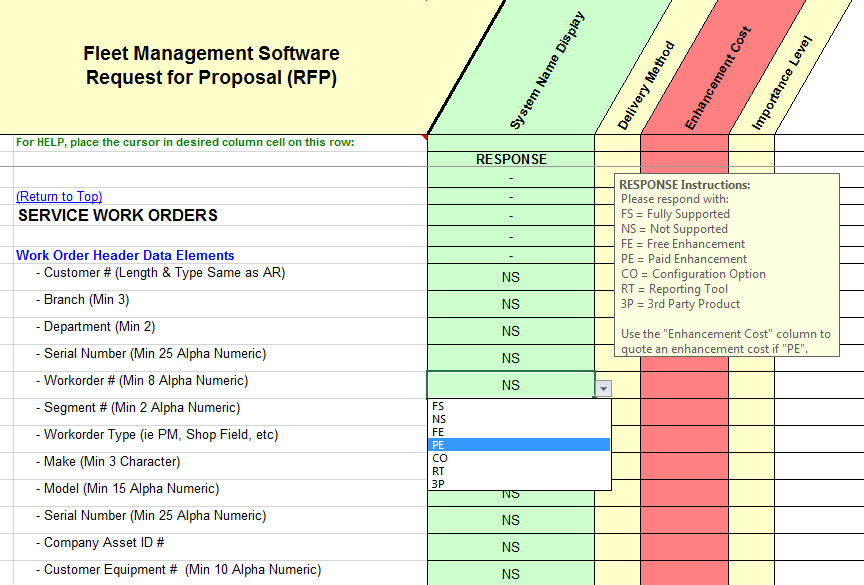Select FS from the response dropdown list

coord(519,406)
